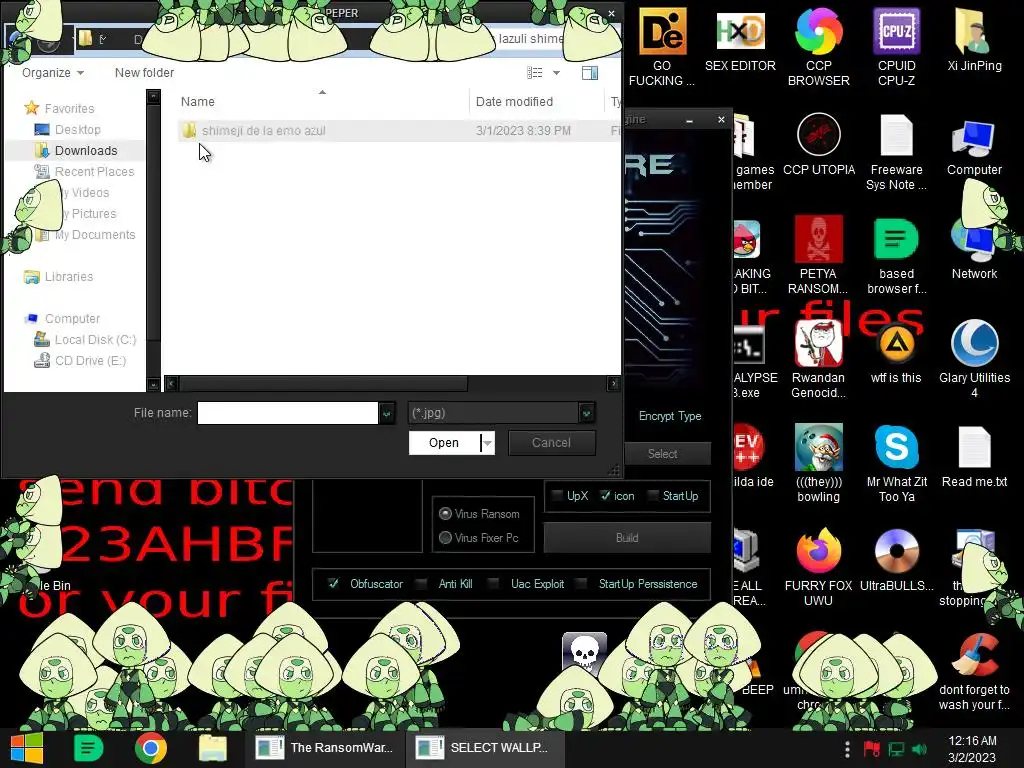Open UltraBULLS disc icon
Image resolution: width=1024 pixels, height=768 pixels.
click(896, 560)
